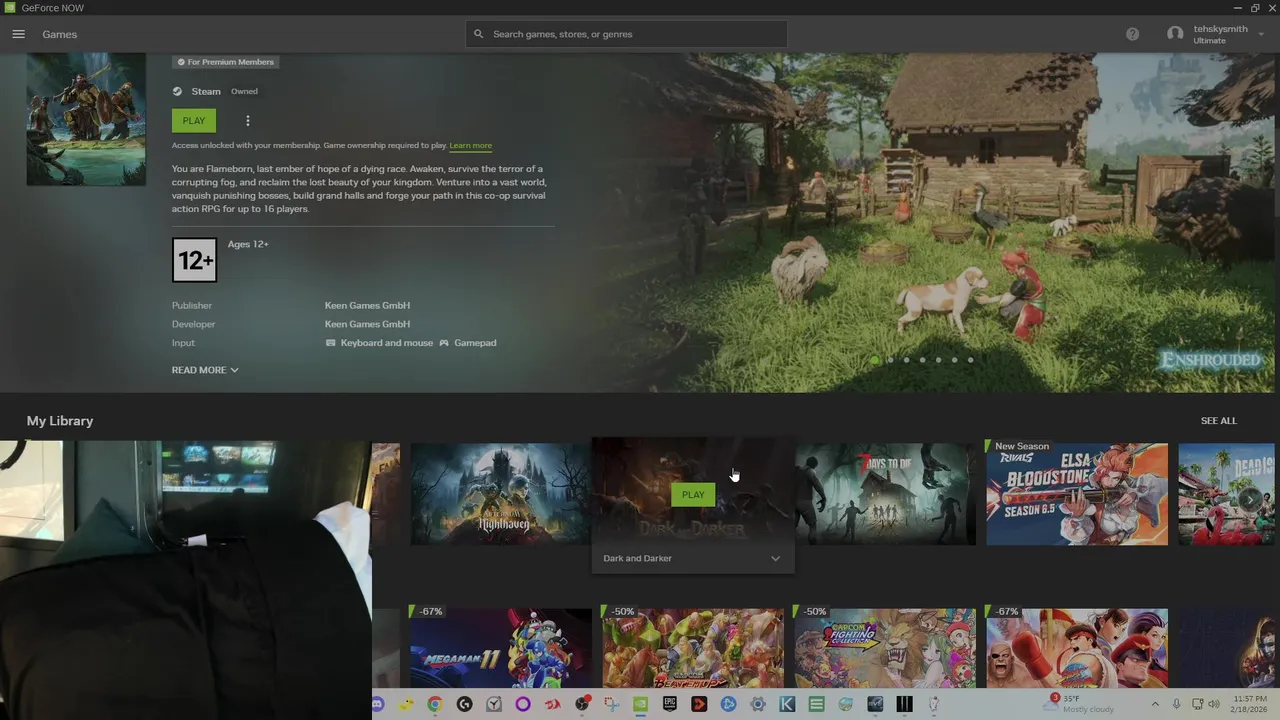Open the Epic Games Launcher taskbar icon

[670, 704]
